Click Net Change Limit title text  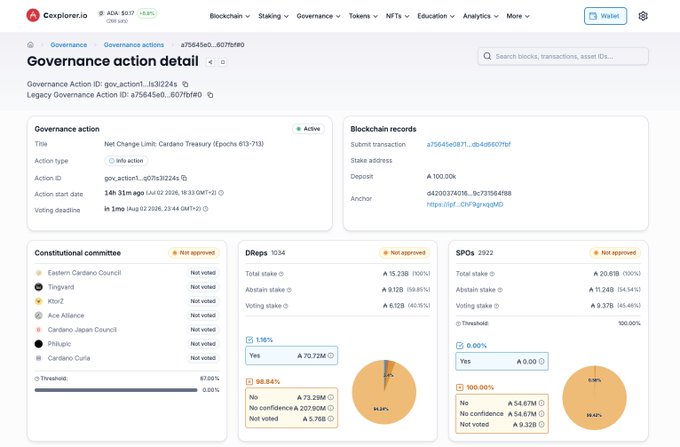point(184,144)
